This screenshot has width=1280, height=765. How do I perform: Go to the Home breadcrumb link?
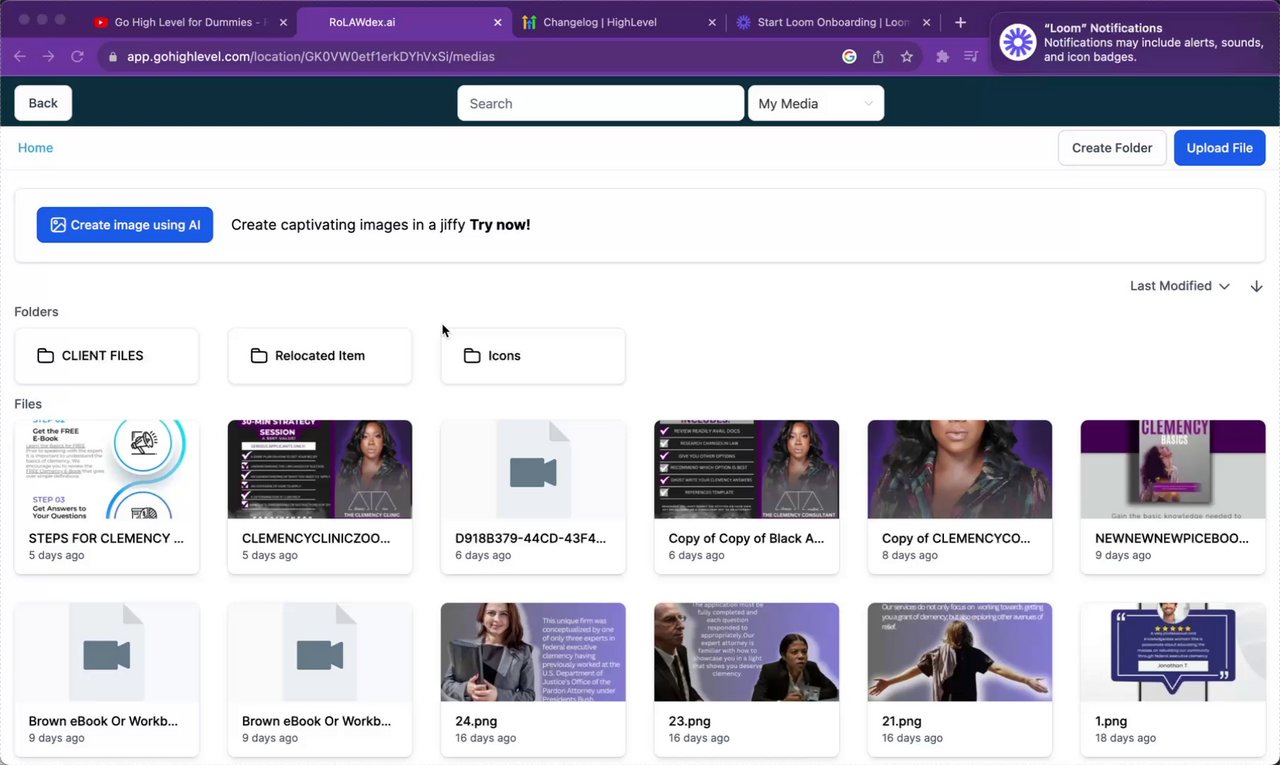[35, 148]
